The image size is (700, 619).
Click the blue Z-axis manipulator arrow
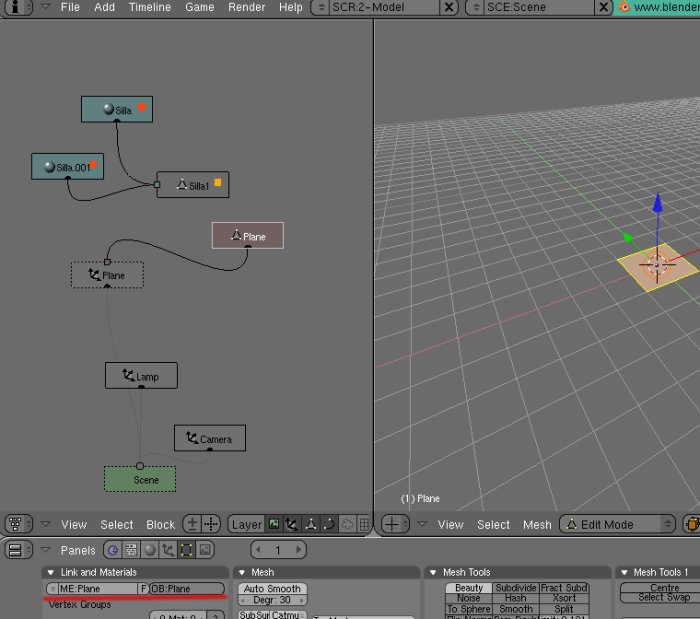tap(658, 203)
